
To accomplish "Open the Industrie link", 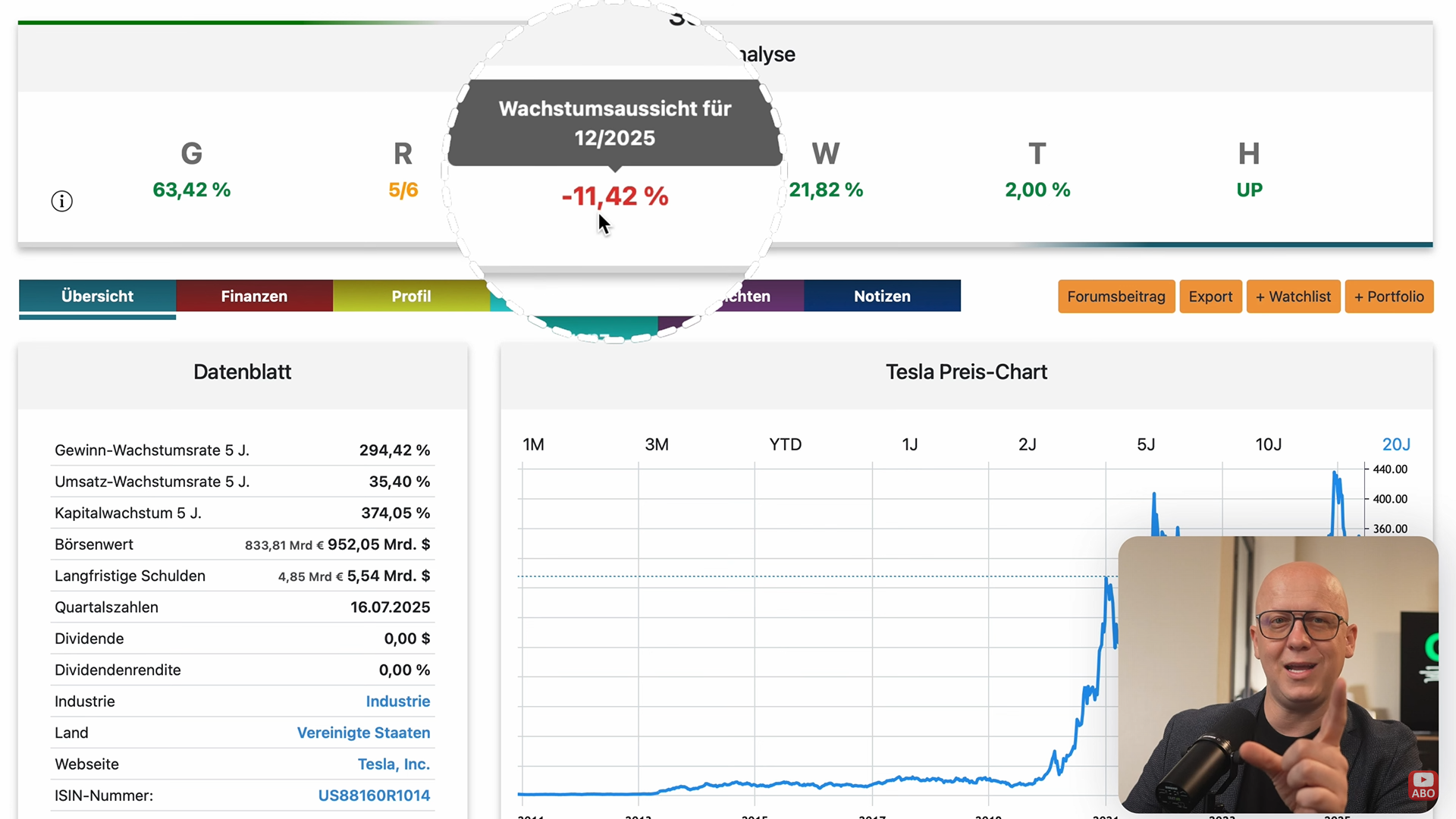I will [397, 701].
